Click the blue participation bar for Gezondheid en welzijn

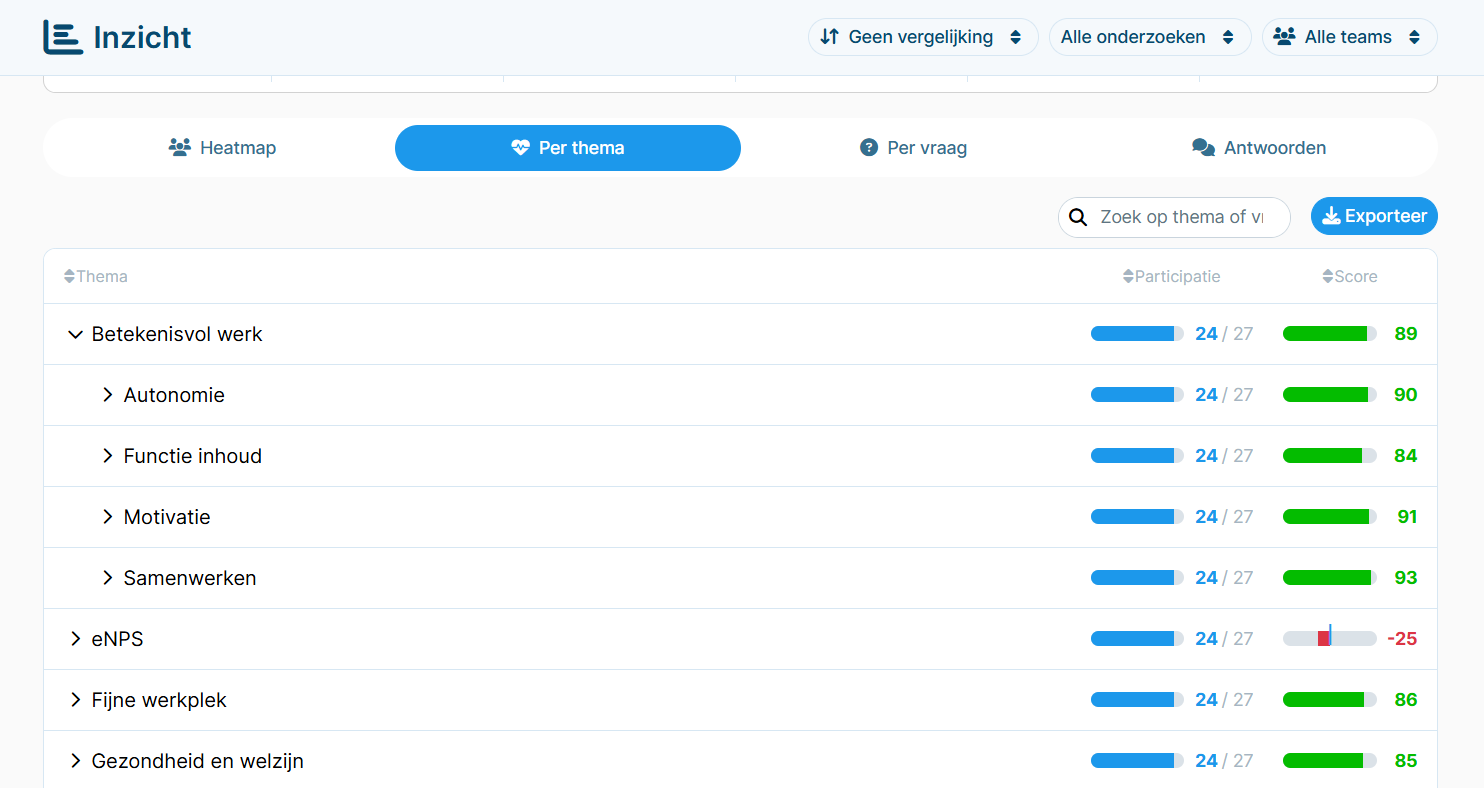1137,760
